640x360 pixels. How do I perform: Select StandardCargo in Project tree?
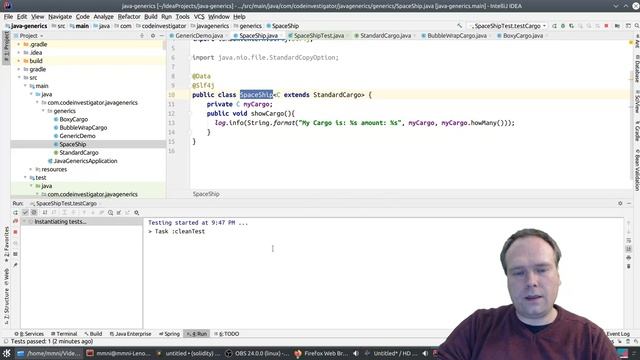coord(79,153)
